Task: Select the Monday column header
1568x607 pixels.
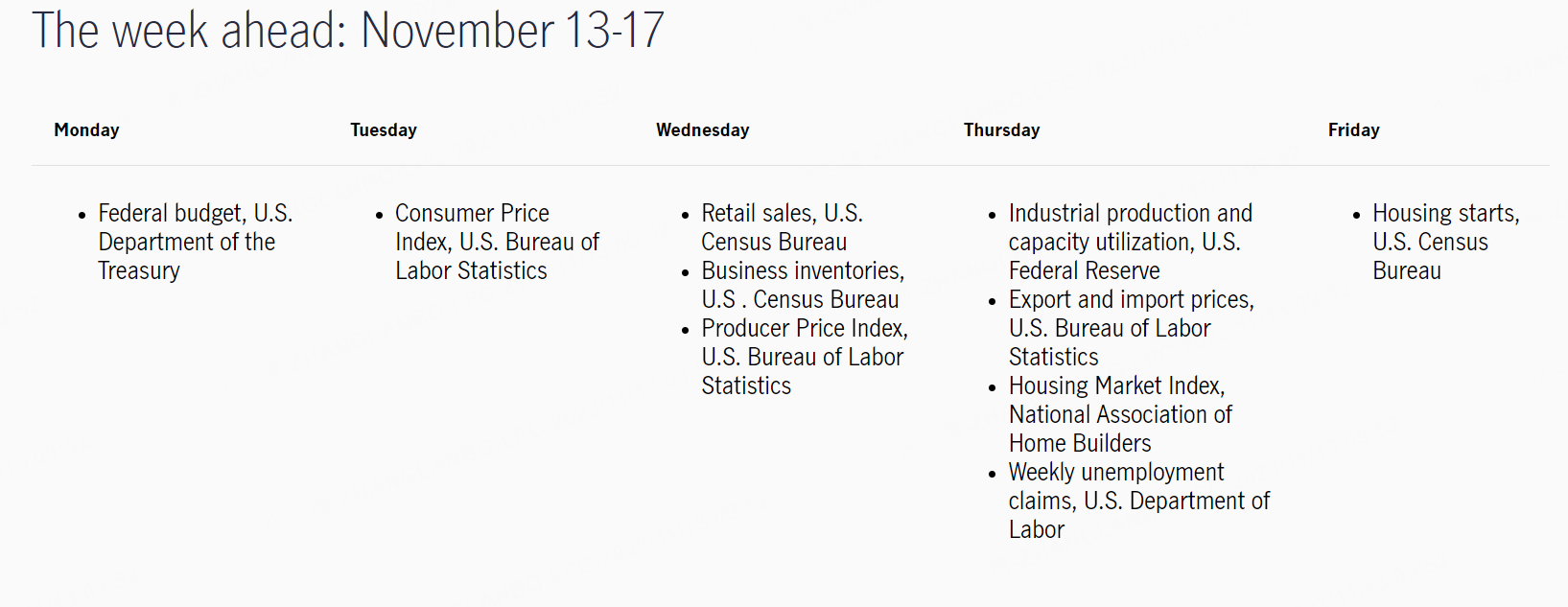Action: (x=86, y=130)
